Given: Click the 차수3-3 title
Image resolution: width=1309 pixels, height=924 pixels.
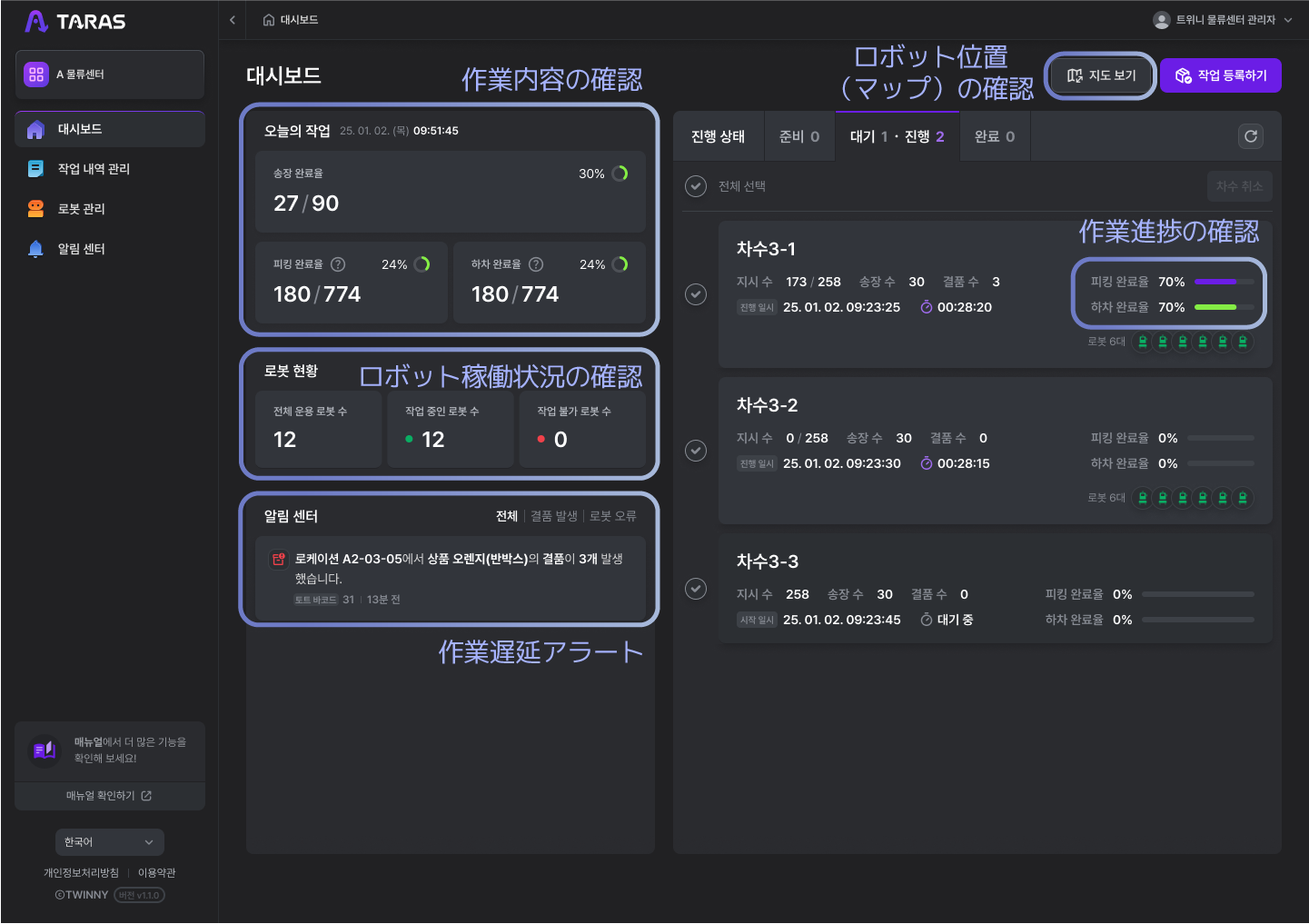Looking at the screenshot, I should 768,561.
